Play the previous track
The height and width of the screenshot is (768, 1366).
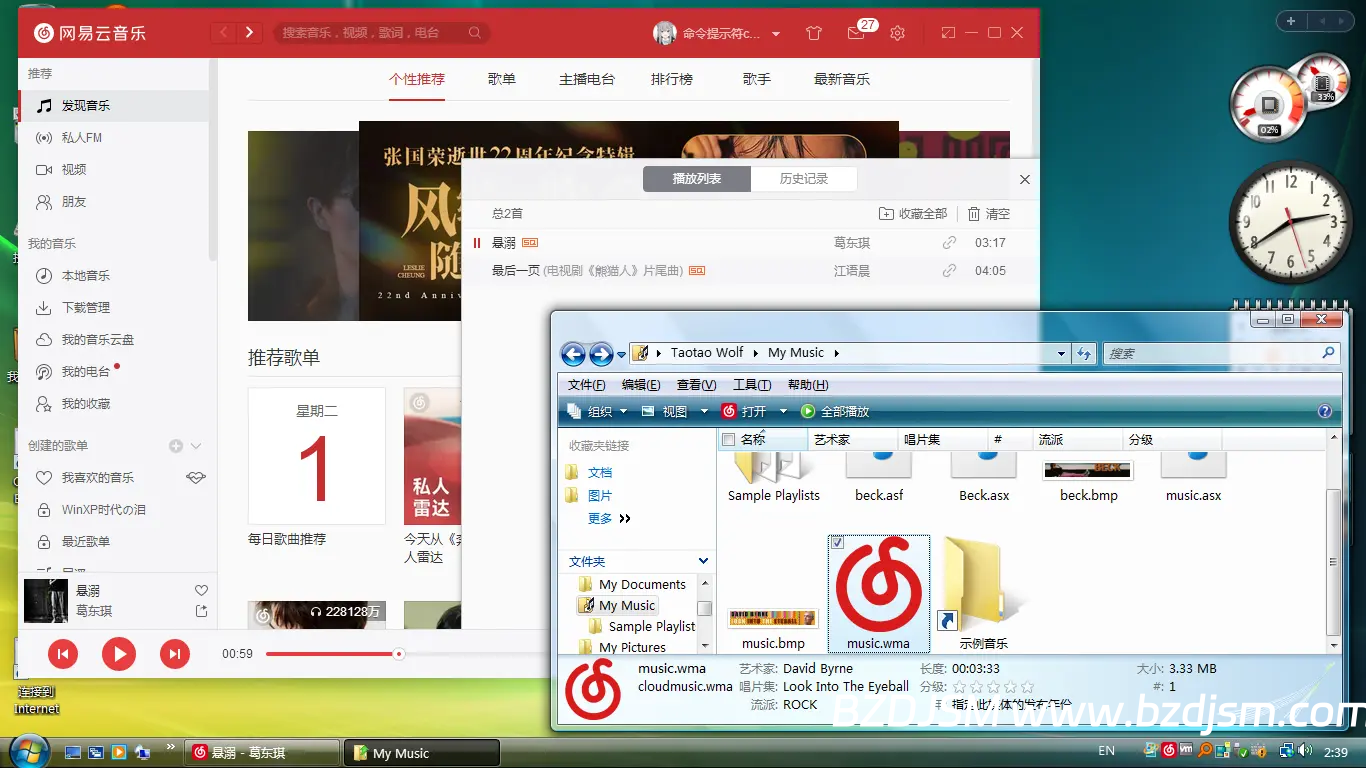pyautogui.click(x=63, y=655)
